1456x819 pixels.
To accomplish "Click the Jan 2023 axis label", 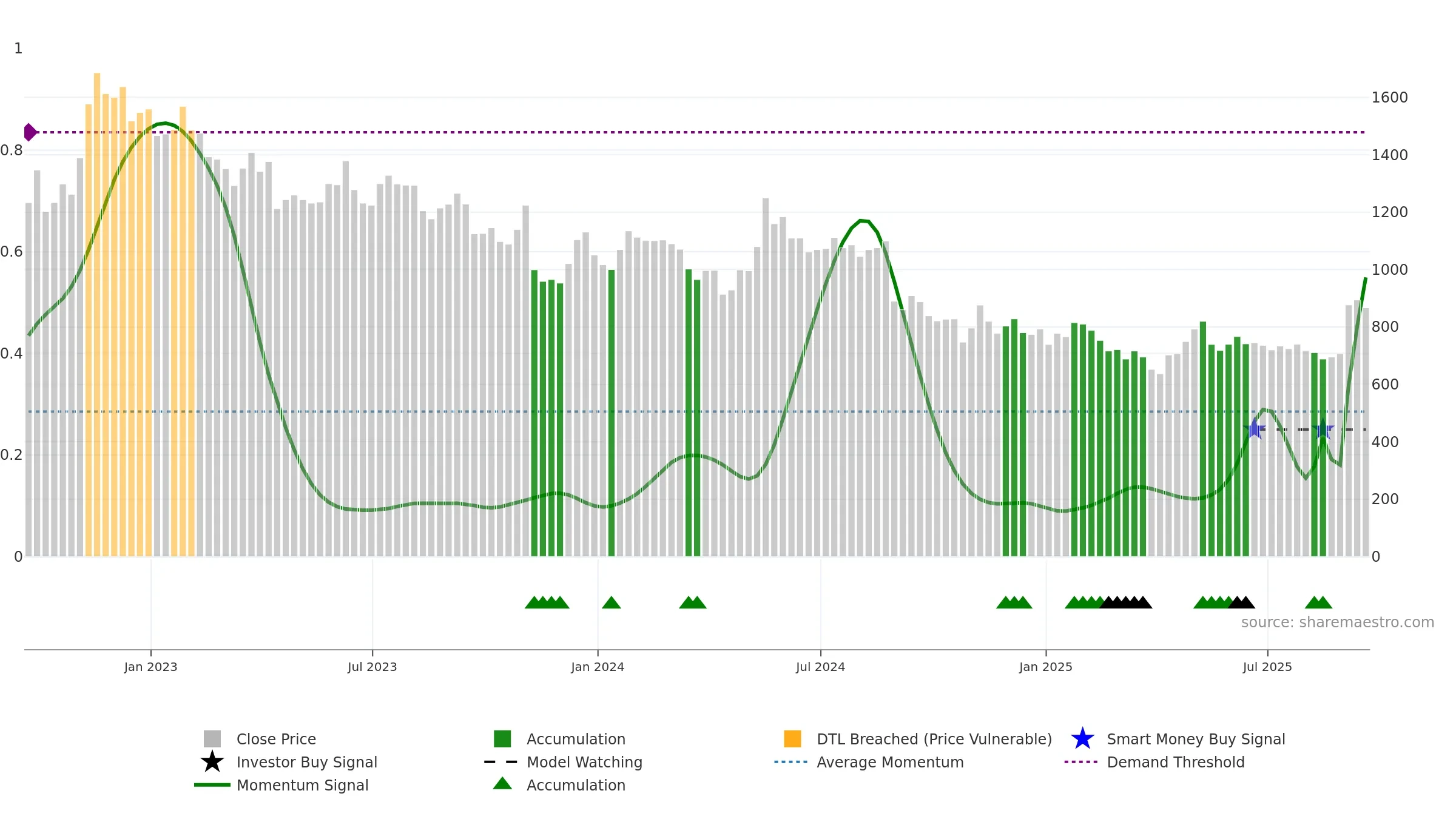I will (x=150, y=667).
